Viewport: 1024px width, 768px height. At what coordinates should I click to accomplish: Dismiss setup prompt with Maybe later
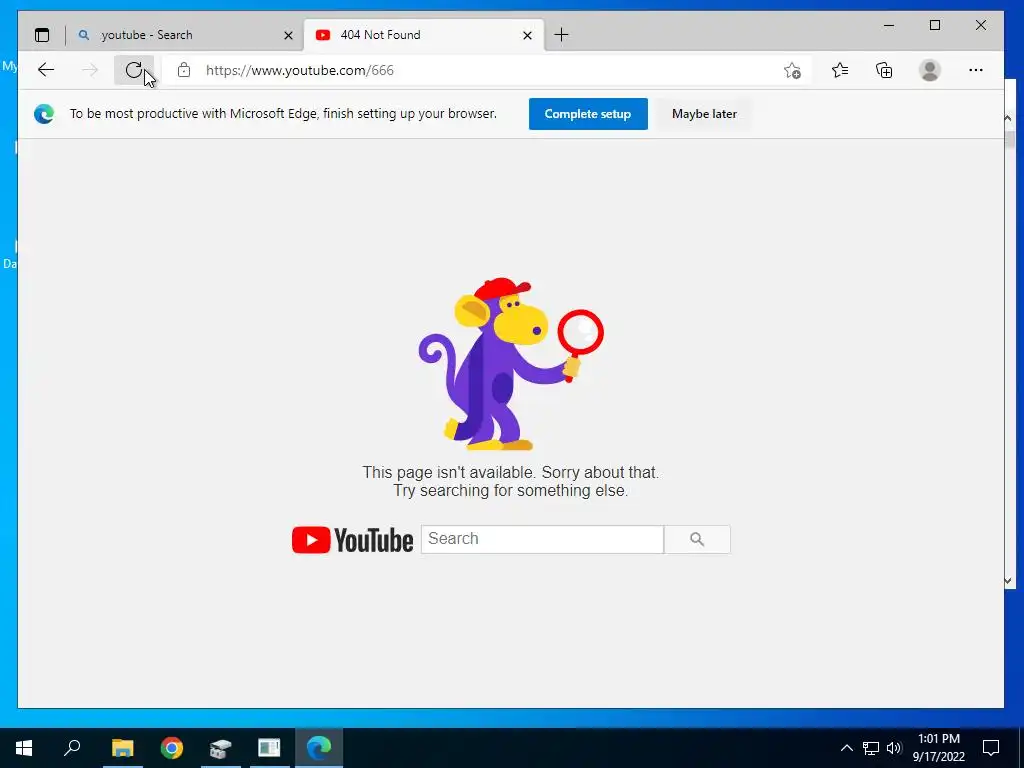pyautogui.click(x=704, y=114)
